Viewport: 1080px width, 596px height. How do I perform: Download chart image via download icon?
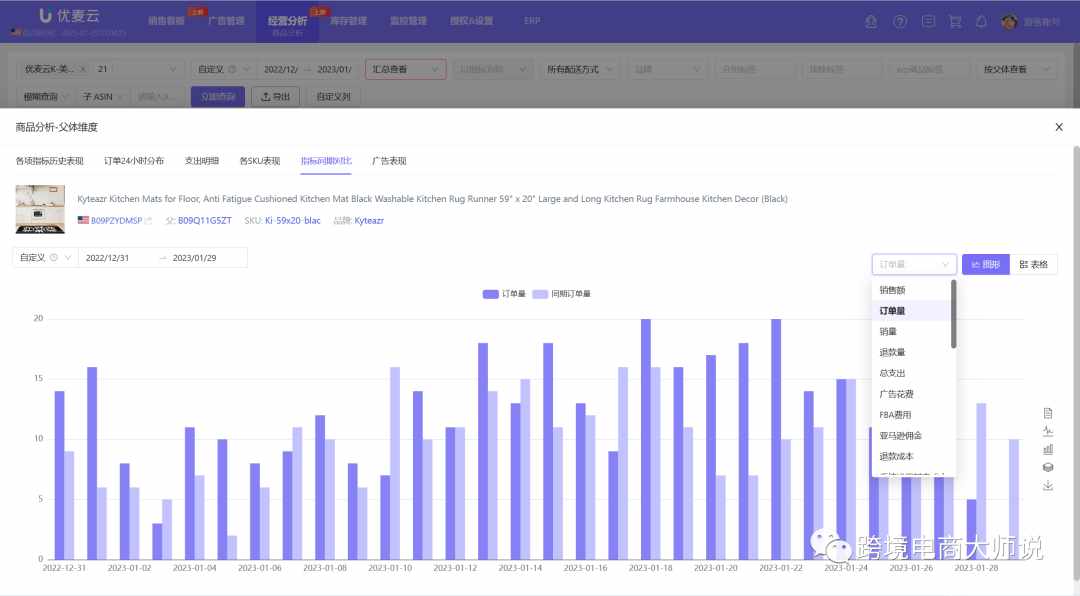1048,485
